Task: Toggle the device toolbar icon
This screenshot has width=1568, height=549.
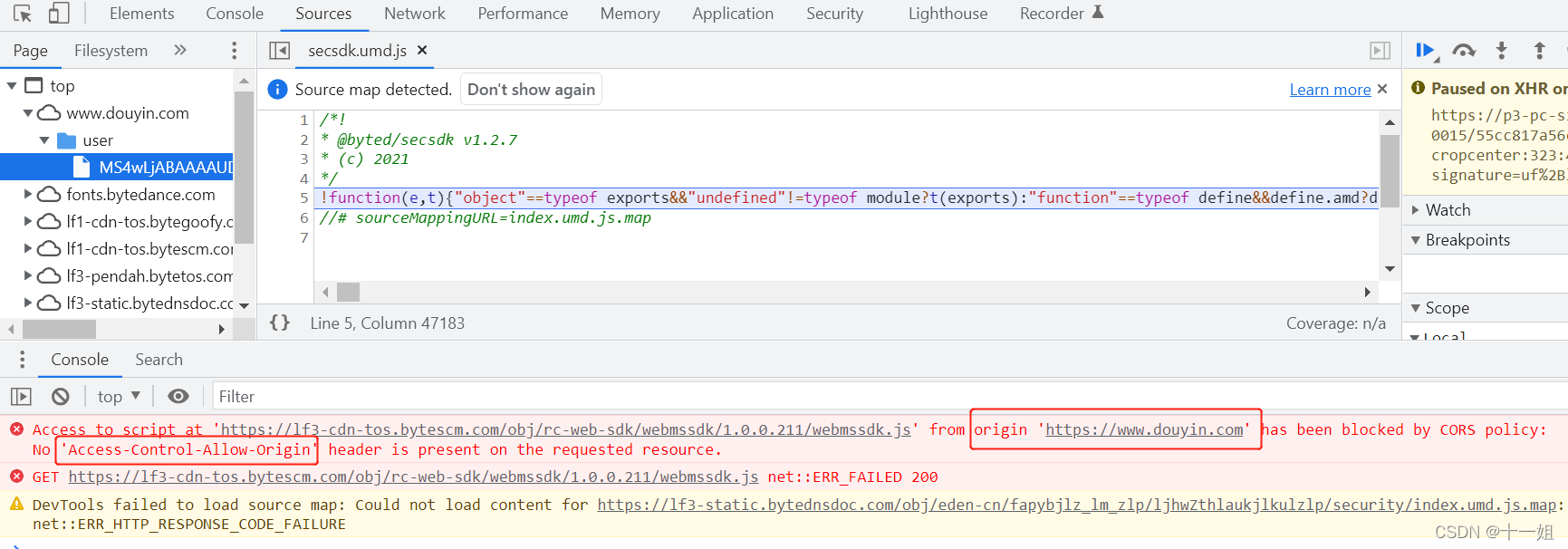Action: click(59, 14)
